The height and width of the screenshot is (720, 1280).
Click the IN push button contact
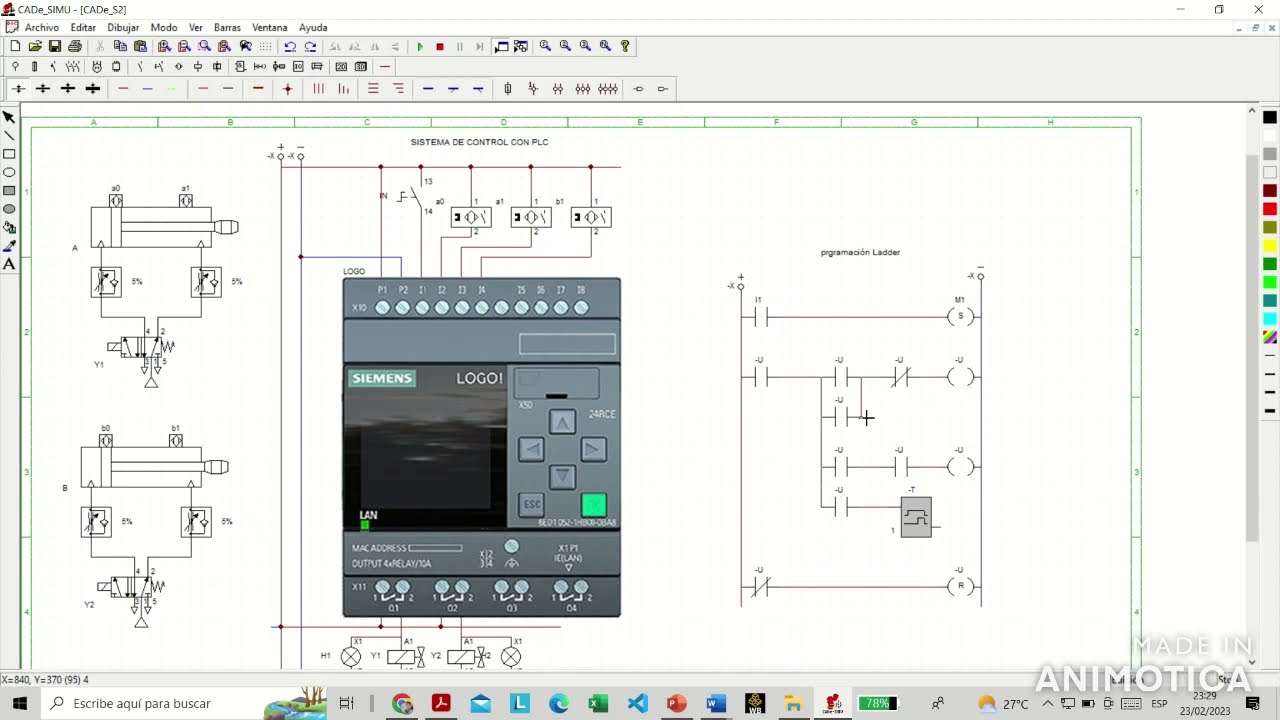tap(410, 196)
